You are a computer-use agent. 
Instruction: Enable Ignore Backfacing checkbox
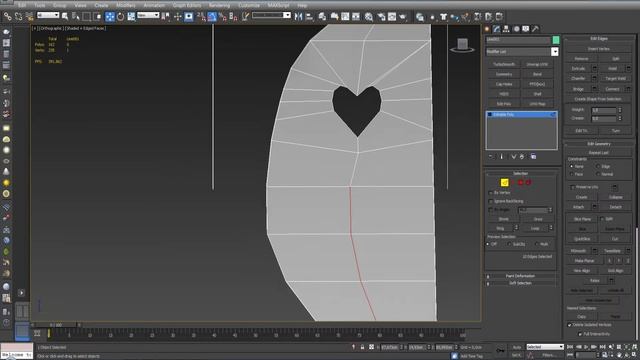click(x=491, y=201)
